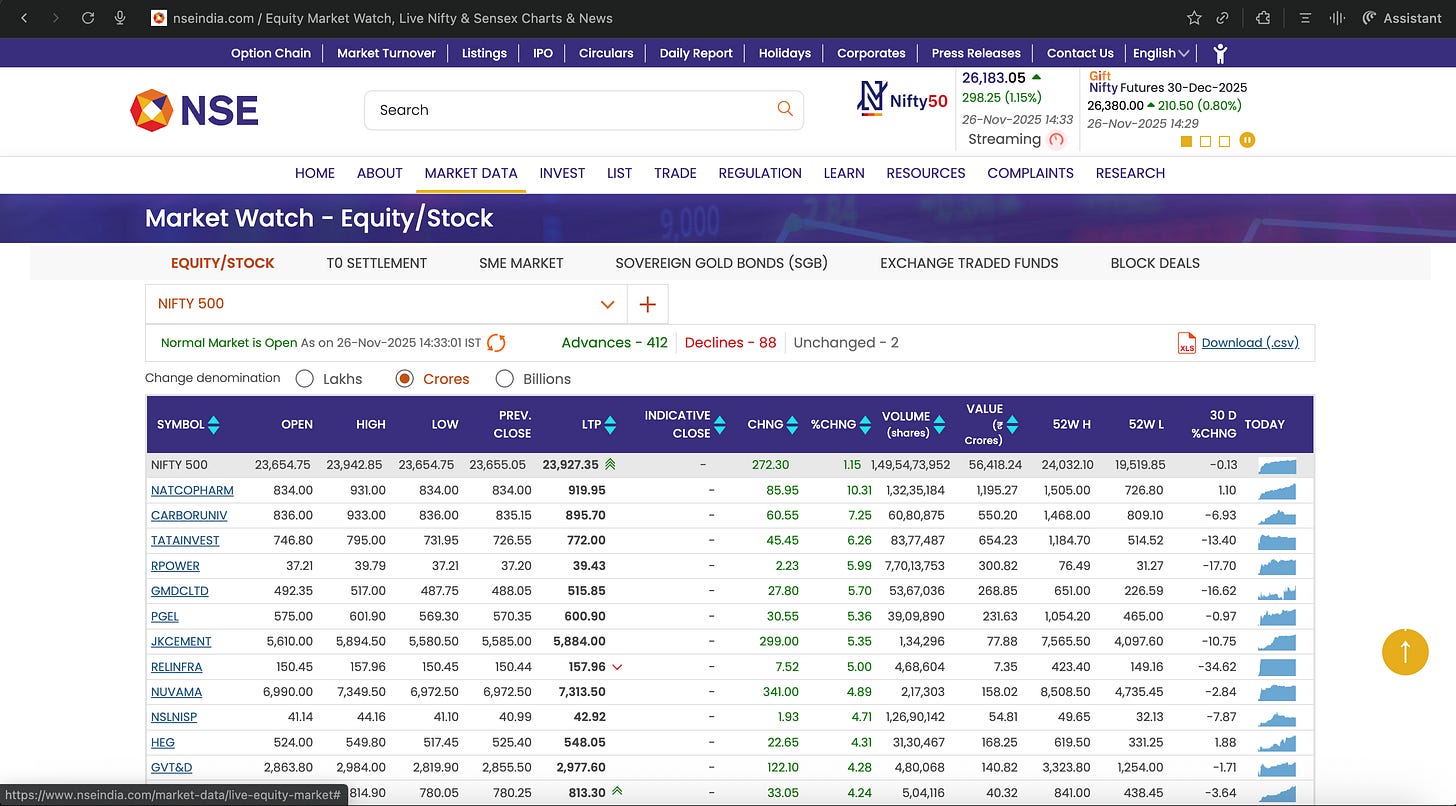1456x806 pixels.
Task: Sort the table by the %CHNG column arrows
Action: 864,425
